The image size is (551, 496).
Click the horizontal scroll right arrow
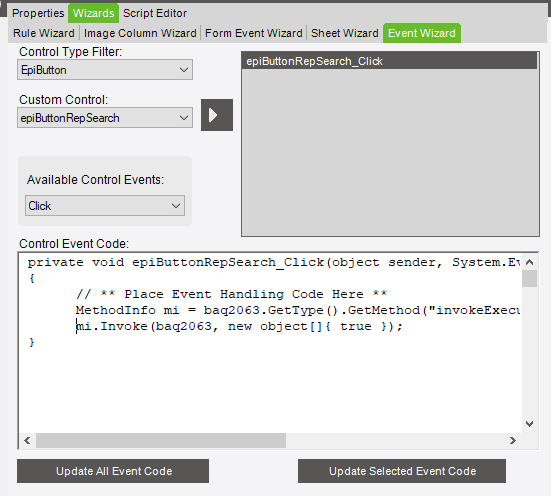[x=513, y=440]
